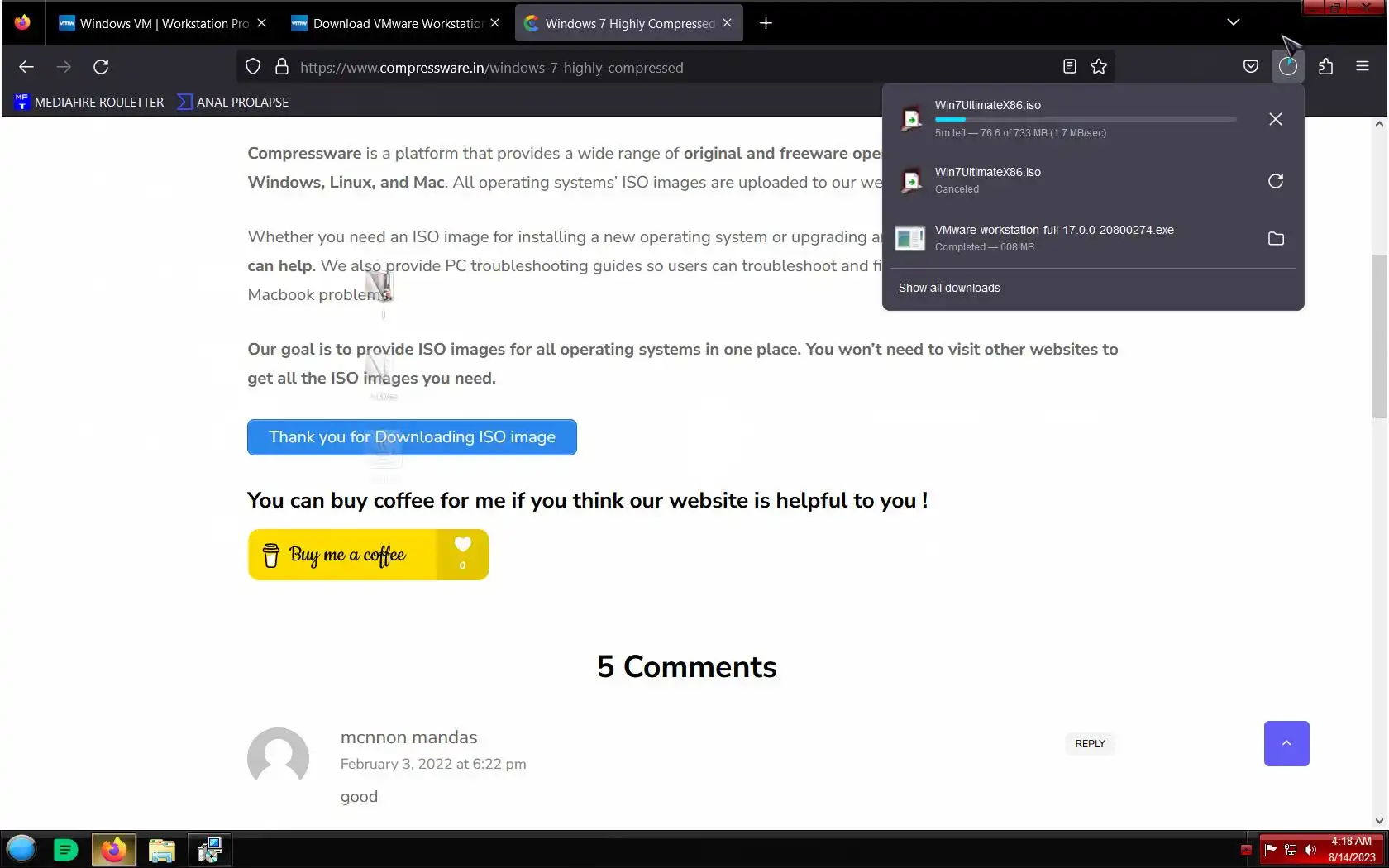Screen dimensions: 1389x868
Task: Click the mcnnon mandas commenter name
Action: pos(409,737)
